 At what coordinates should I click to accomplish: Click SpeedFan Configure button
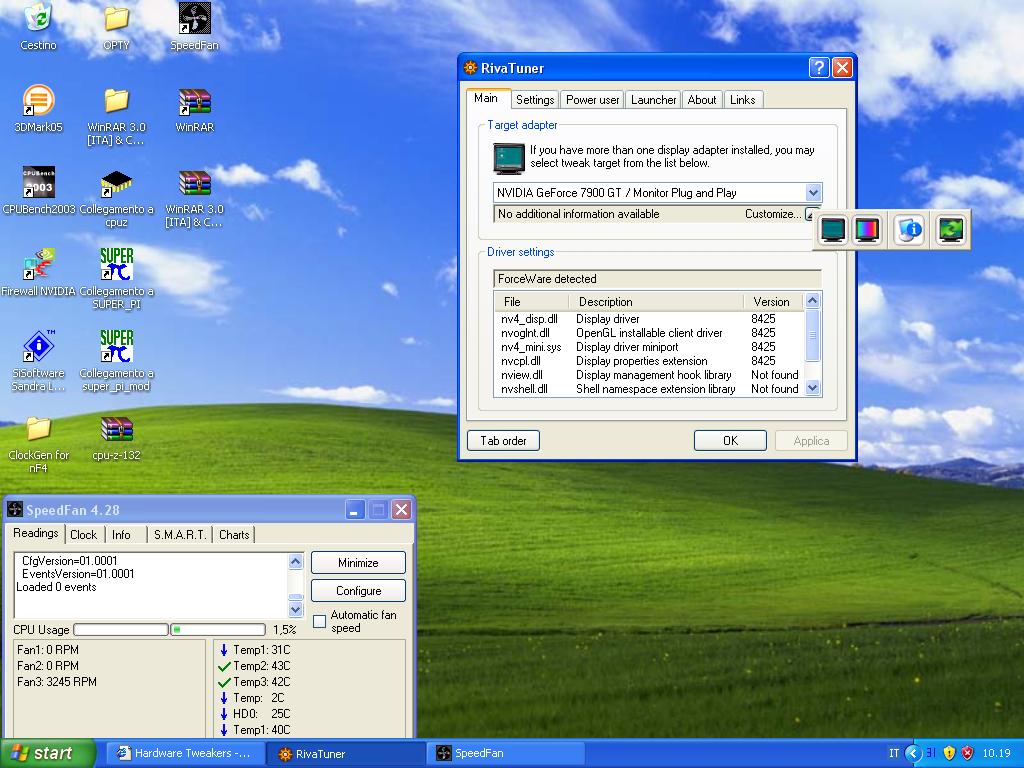click(358, 590)
